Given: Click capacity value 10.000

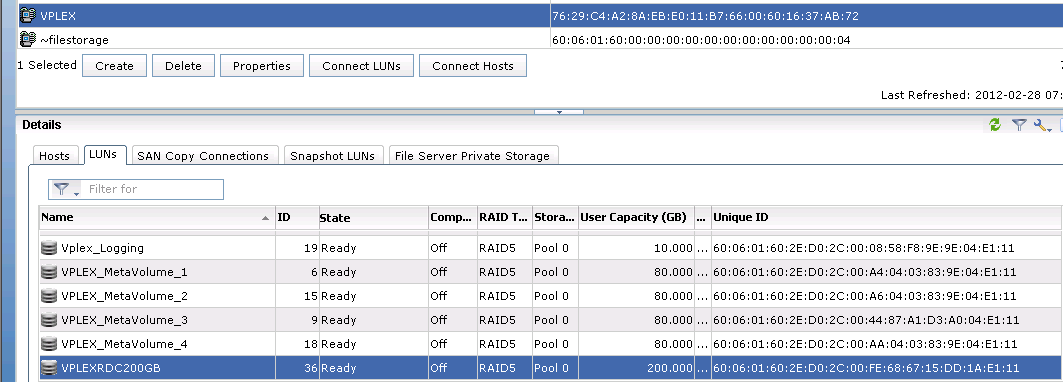Looking at the screenshot, I should (673, 248).
